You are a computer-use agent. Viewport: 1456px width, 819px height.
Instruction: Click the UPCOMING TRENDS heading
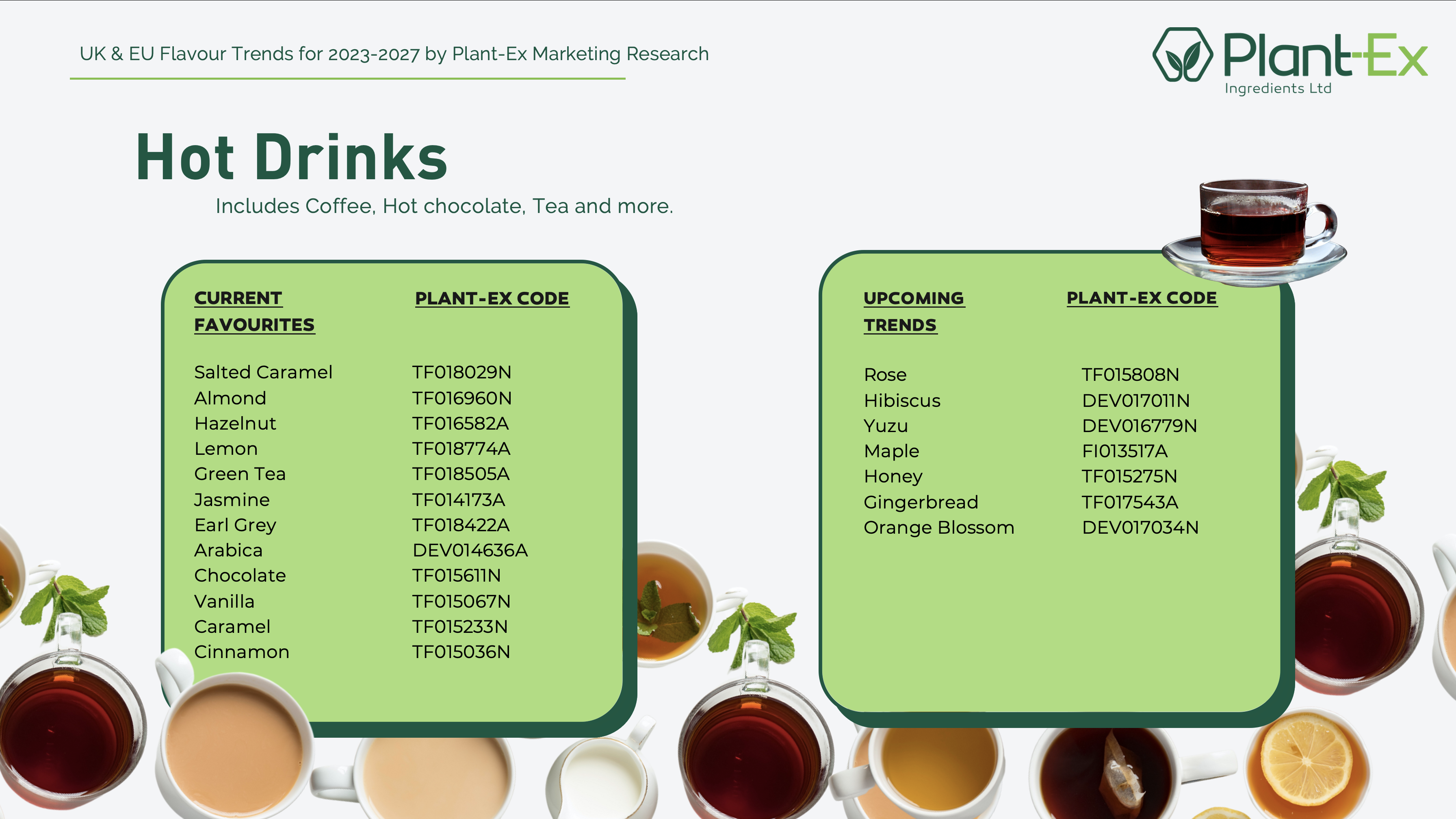click(x=914, y=311)
